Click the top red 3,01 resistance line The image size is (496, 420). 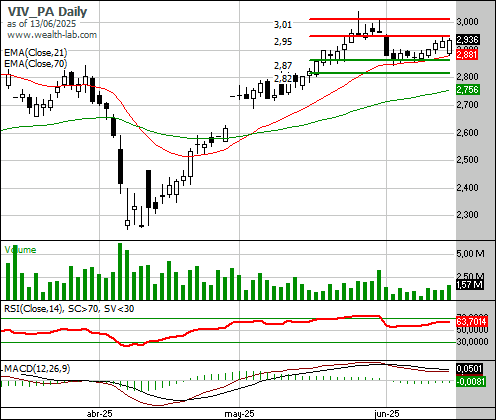tap(379, 19)
